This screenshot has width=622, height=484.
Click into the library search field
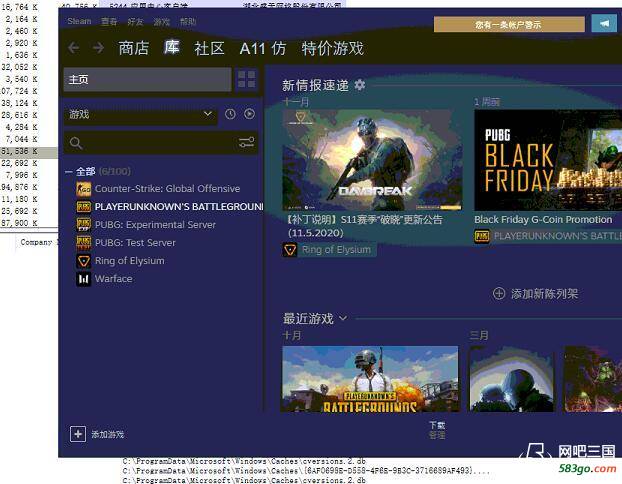160,143
